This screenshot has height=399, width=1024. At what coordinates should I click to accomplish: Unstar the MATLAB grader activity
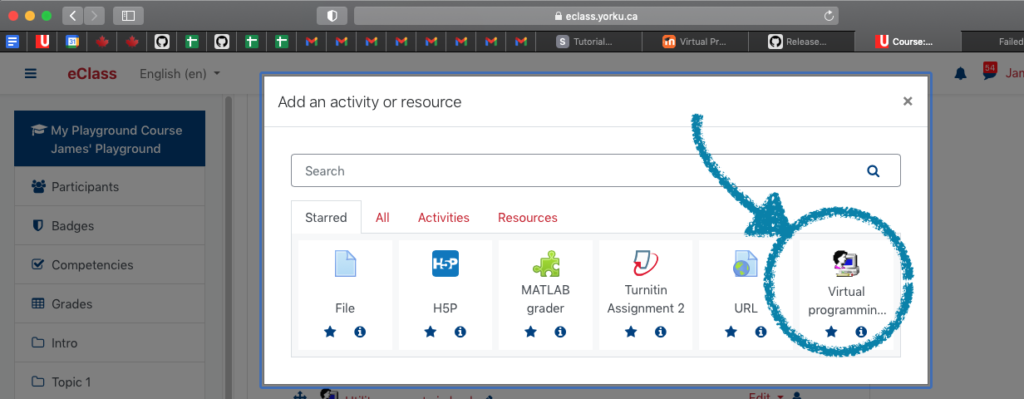pyautogui.click(x=530, y=332)
